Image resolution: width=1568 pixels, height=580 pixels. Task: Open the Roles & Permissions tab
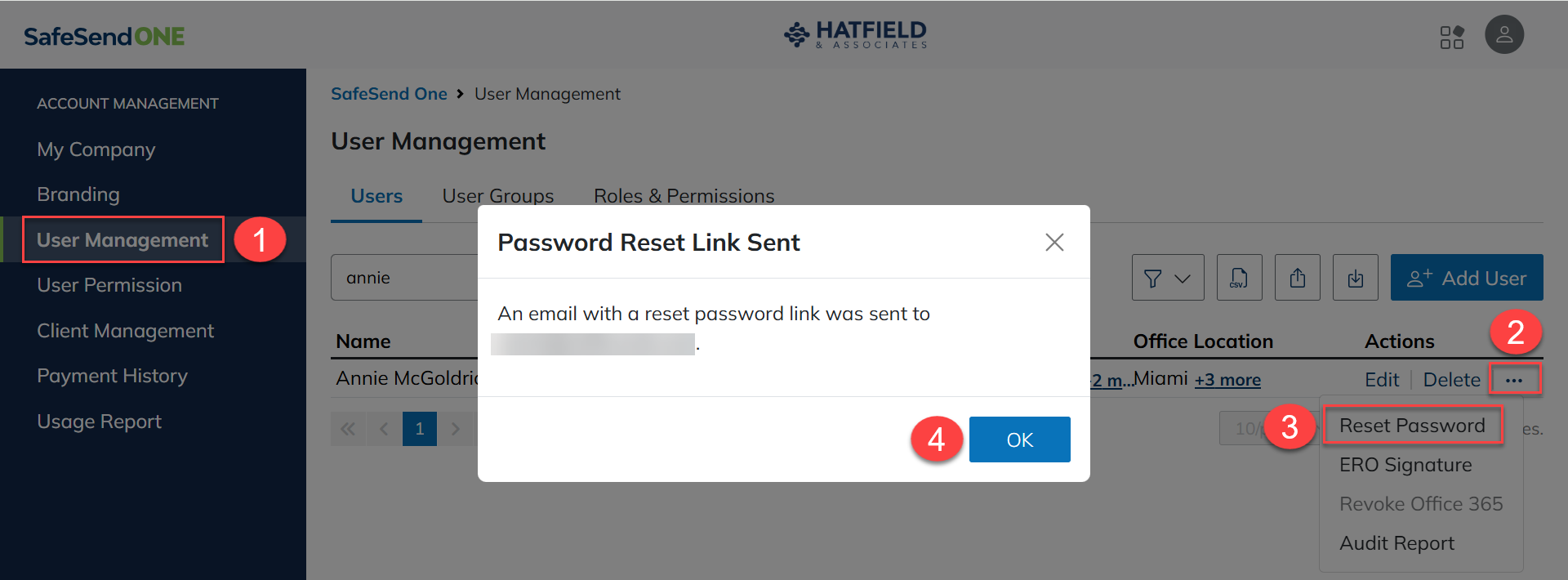pyautogui.click(x=684, y=196)
